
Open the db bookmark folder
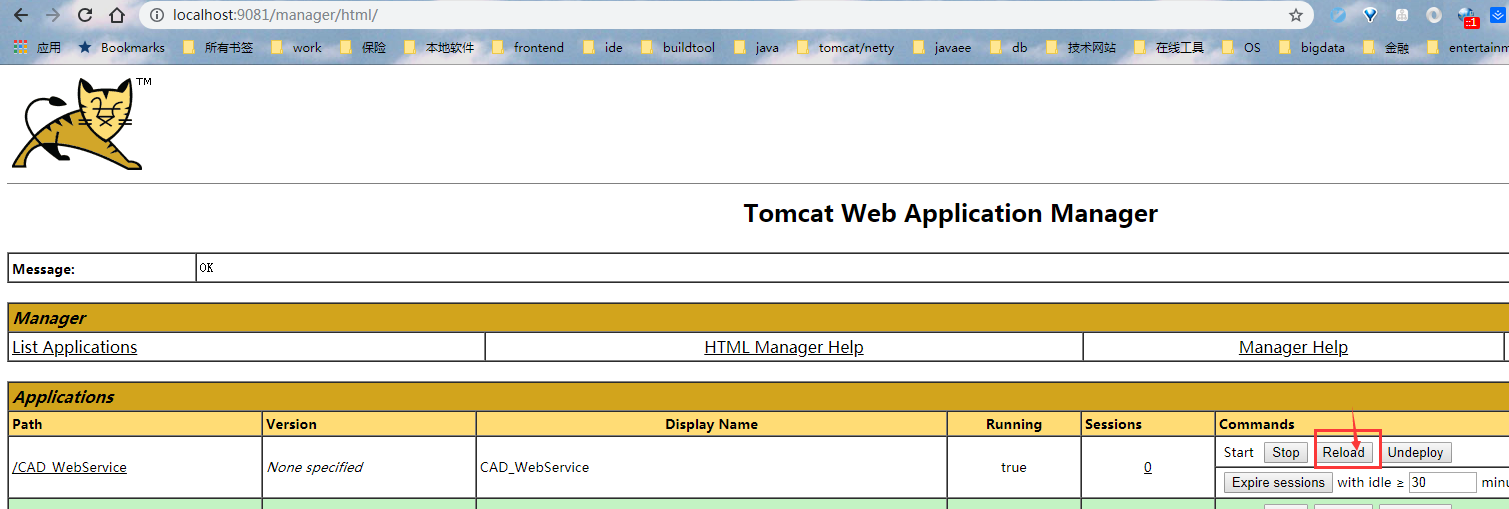click(x=1008, y=47)
